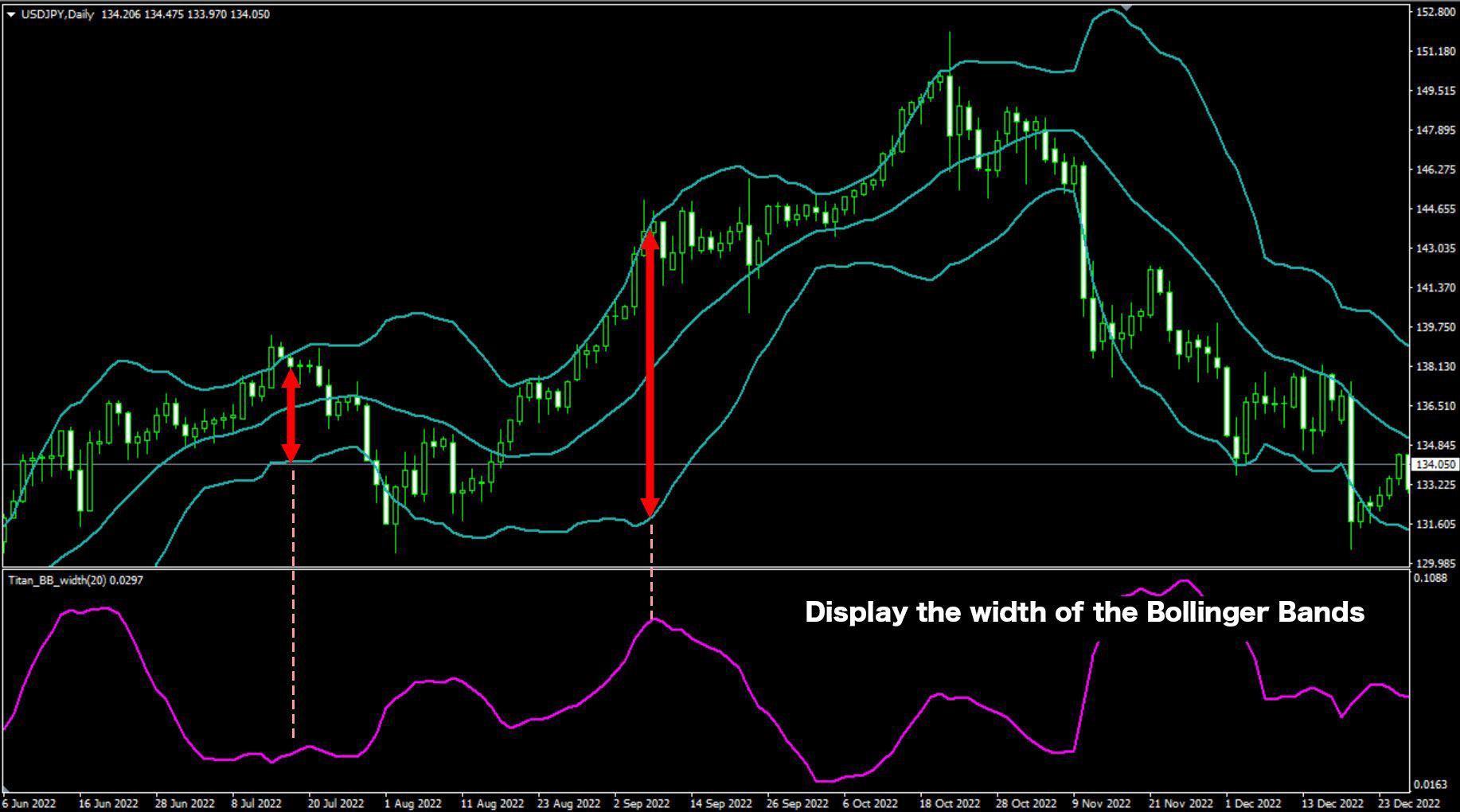Screen dimensions: 1460x812
Task: Expand the chart title context via triangle icon
Action: 10,14
